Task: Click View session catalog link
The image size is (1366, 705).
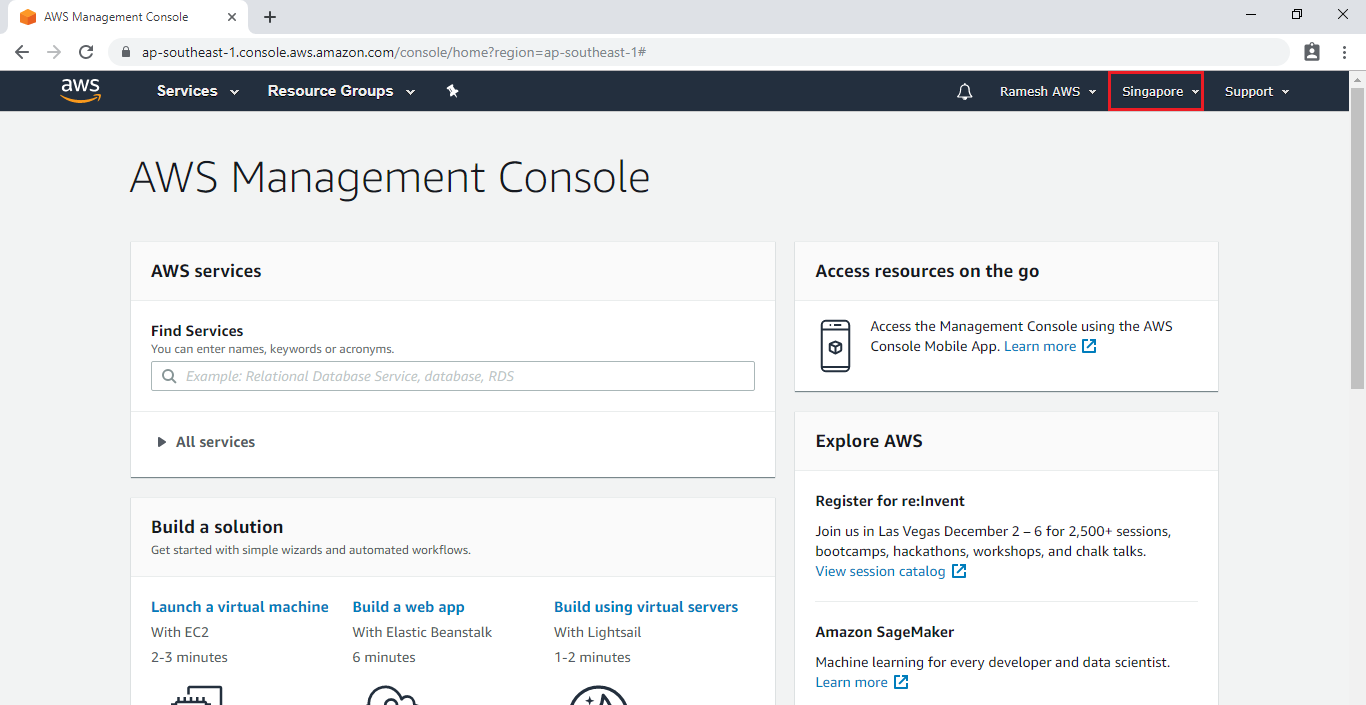Action: [x=880, y=572]
